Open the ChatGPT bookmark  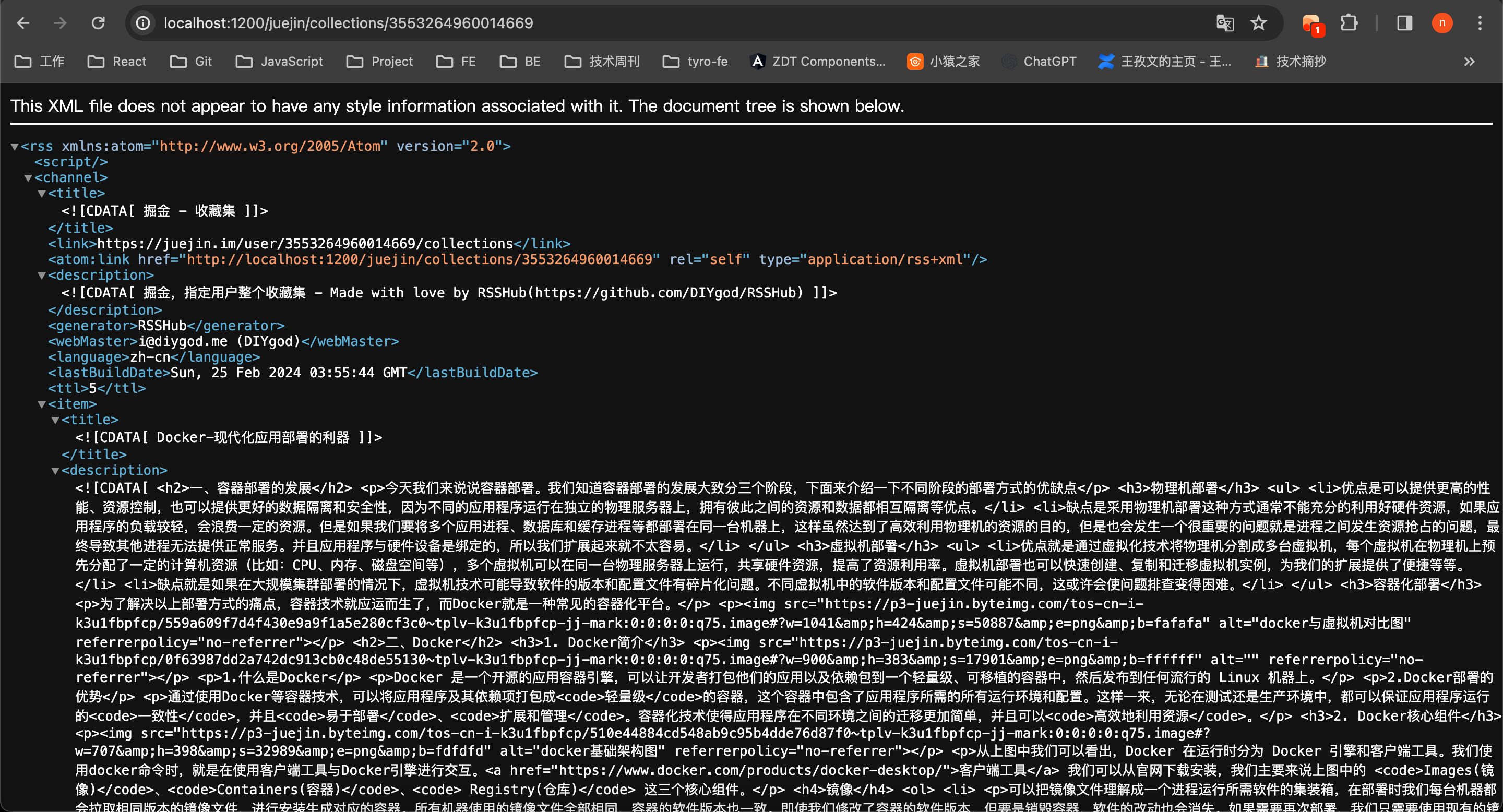click(1039, 62)
